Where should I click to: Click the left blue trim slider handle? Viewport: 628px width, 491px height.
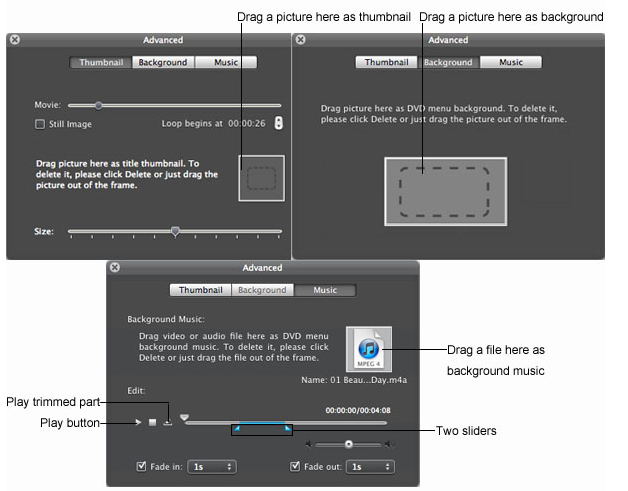(x=237, y=428)
